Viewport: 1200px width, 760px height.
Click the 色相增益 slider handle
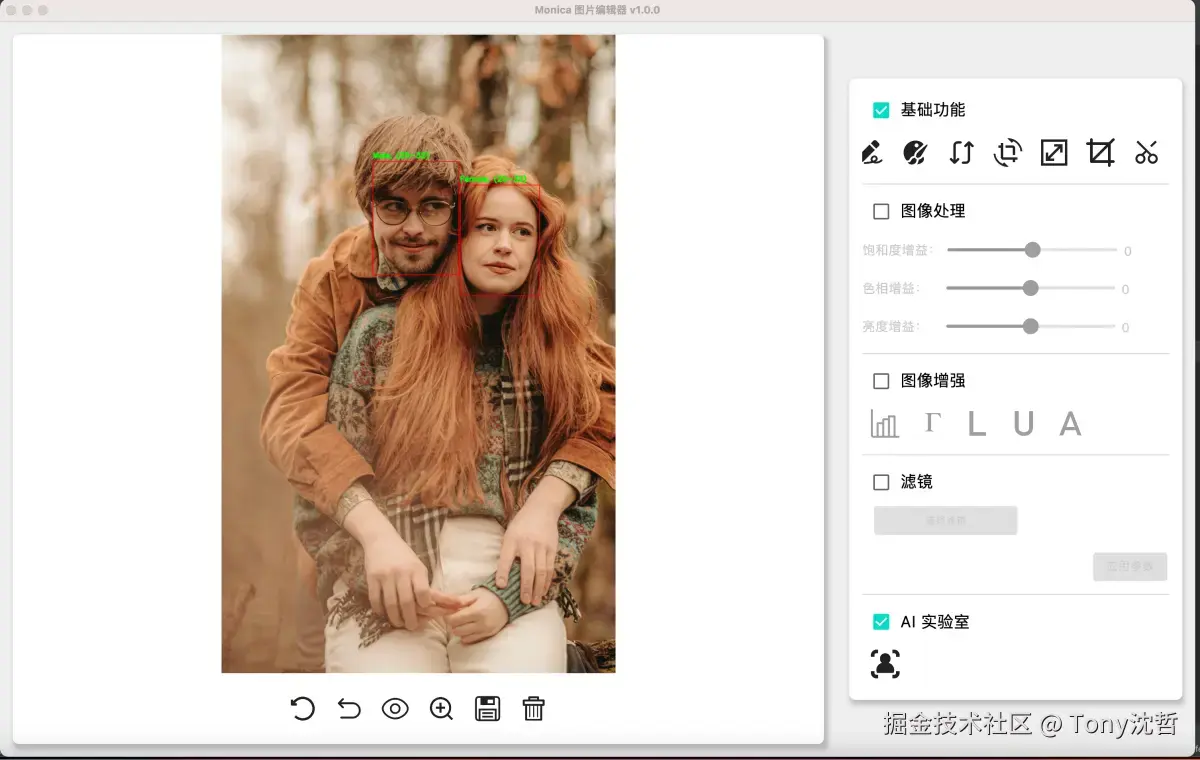[1031, 288]
